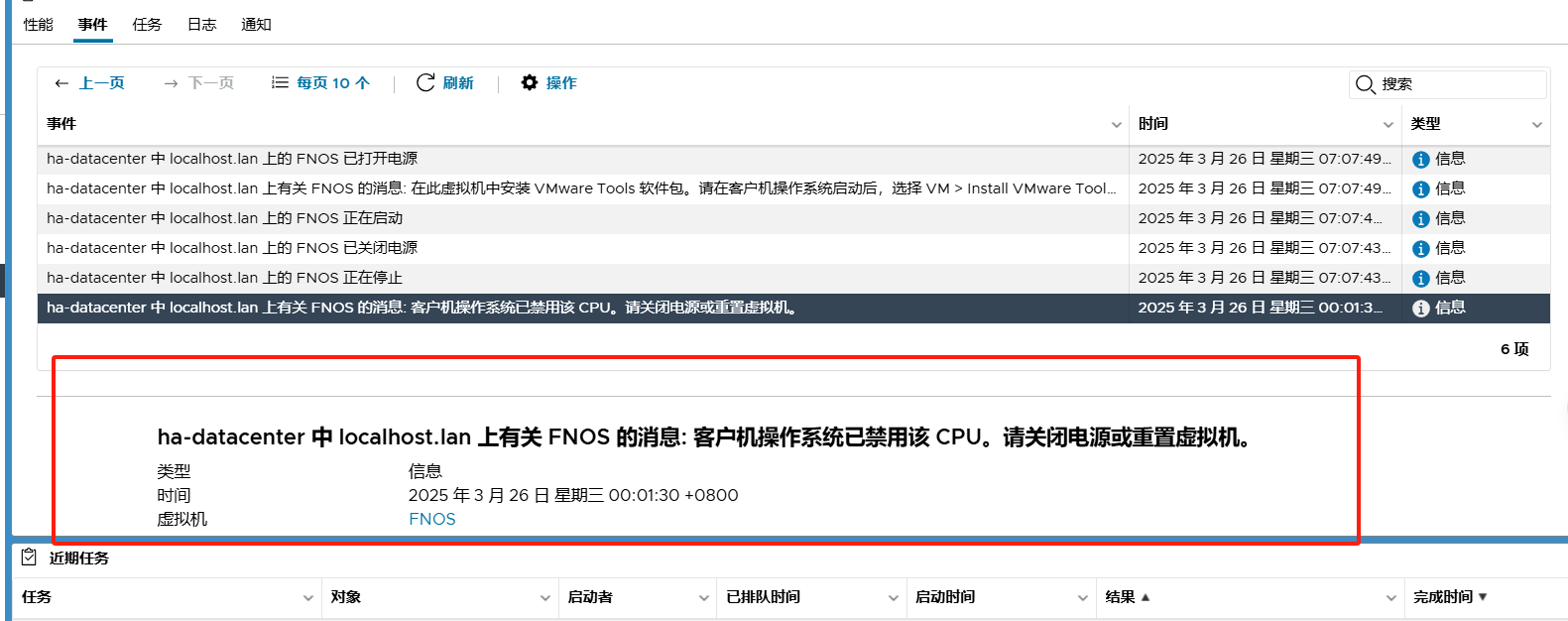Select the event row 'FNOS 正在停止'
The width and height of the screenshot is (1568, 621).
793,278
